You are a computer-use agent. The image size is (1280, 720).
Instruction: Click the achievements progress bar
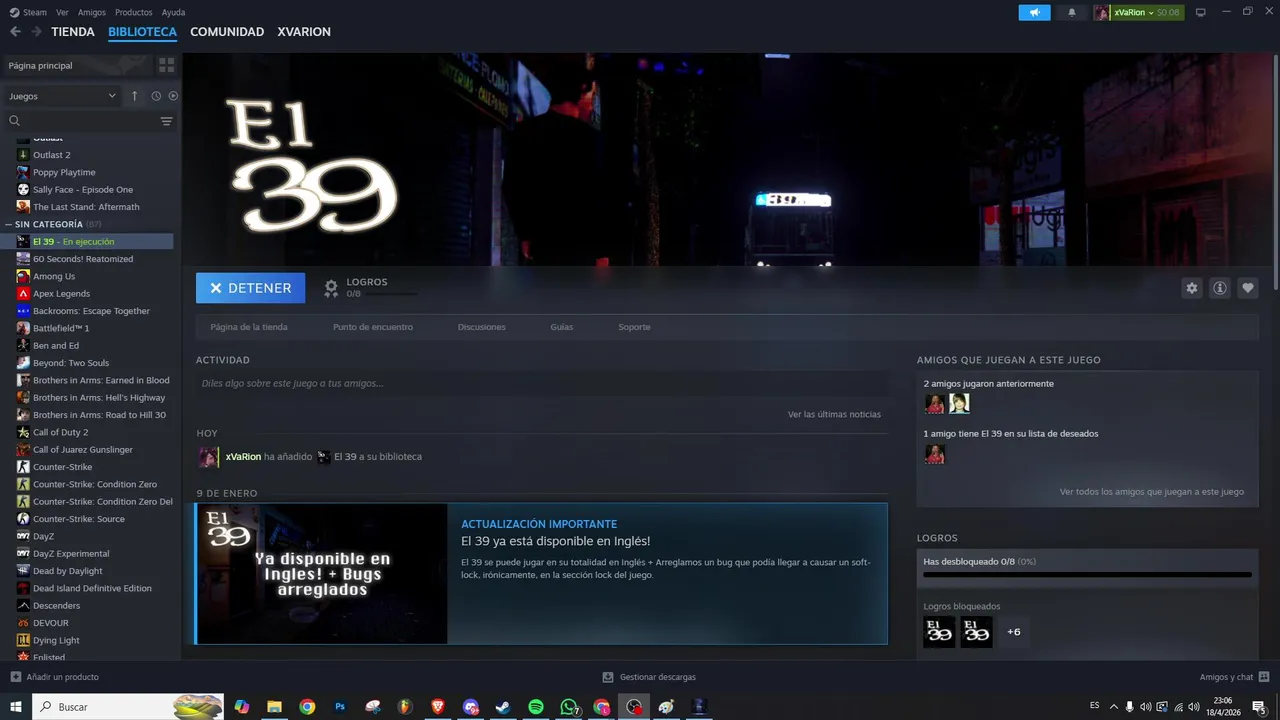point(1087,575)
